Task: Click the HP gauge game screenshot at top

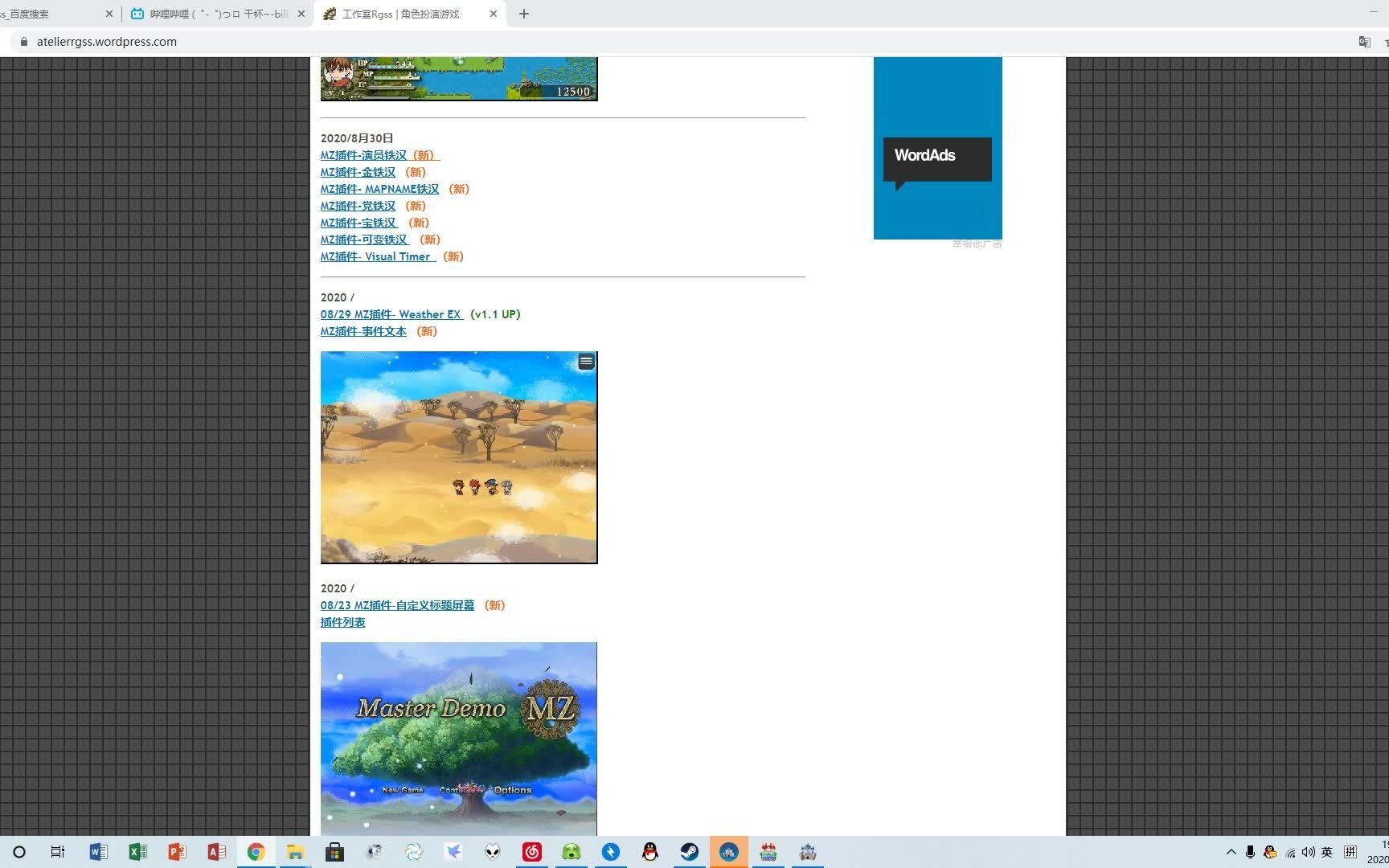Action: tap(459, 79)
